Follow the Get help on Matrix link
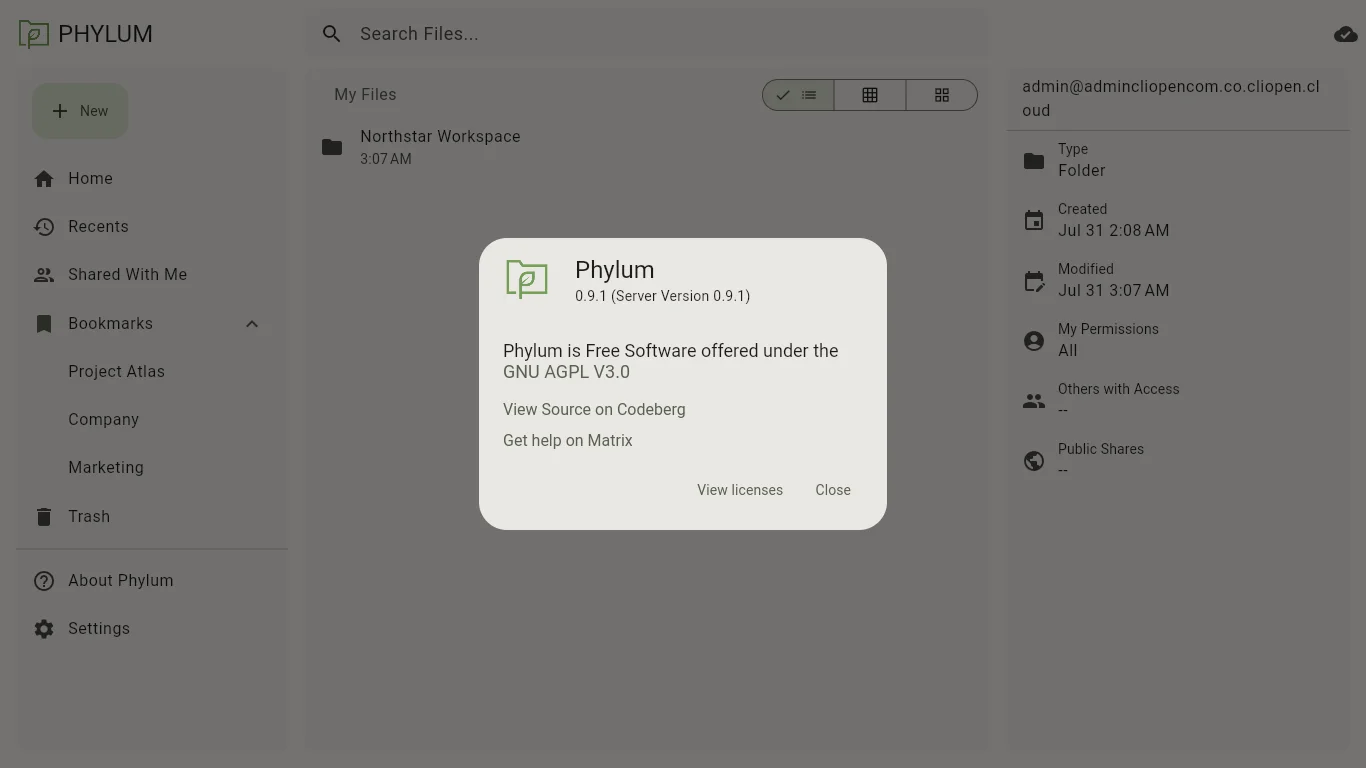Viewport: 1366px width, 768px height. [568, 441]
